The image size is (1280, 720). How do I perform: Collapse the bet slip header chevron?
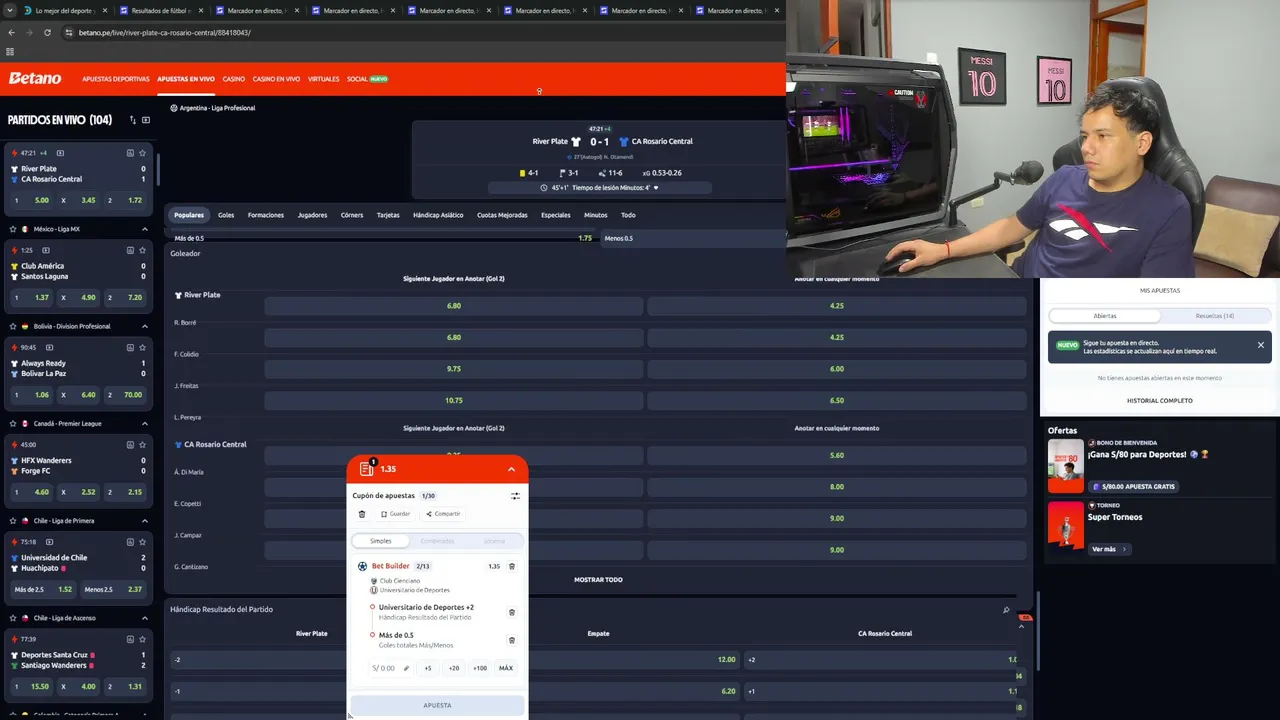tap(511, 469)
